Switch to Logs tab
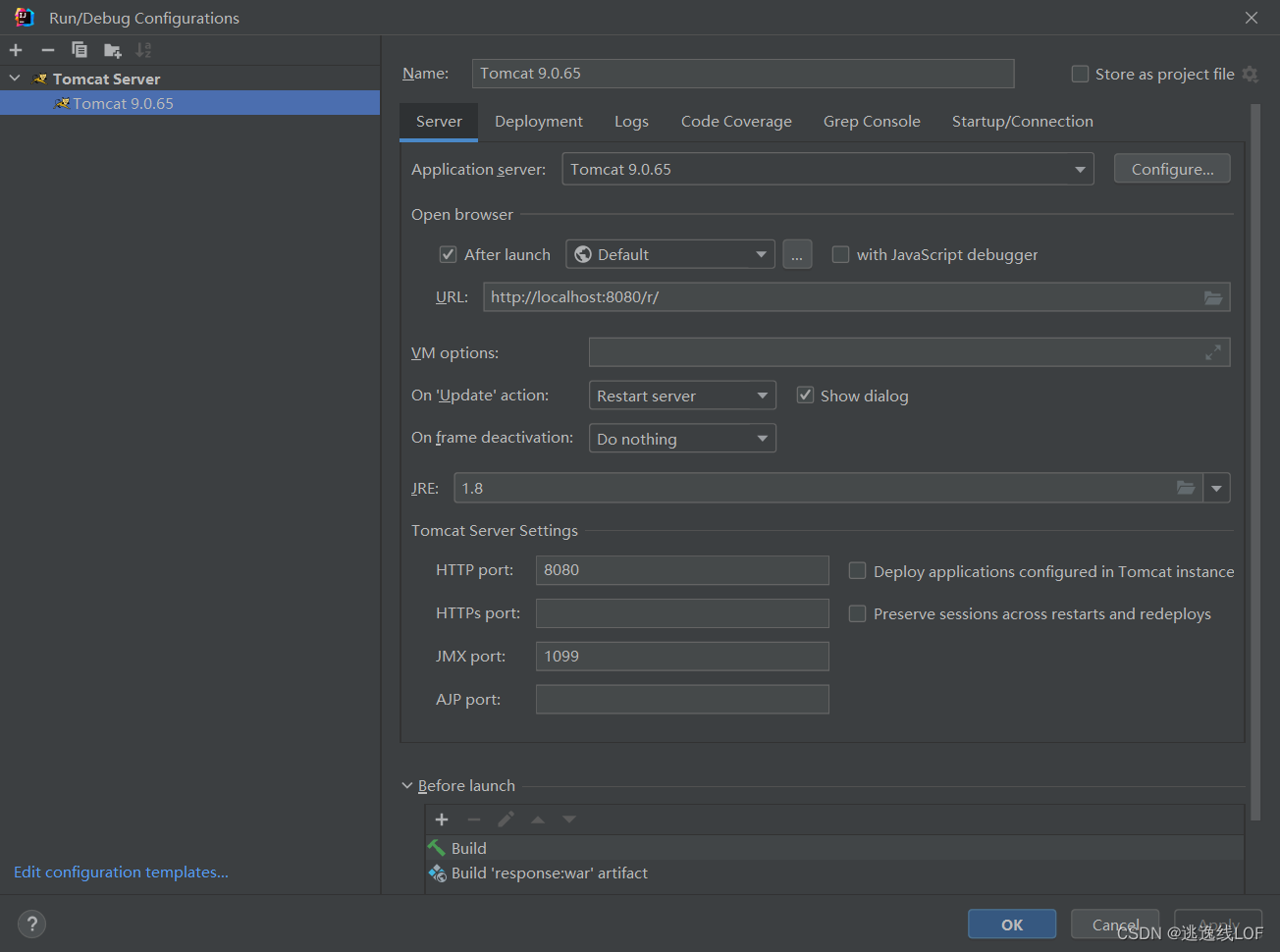 point(631,122)
